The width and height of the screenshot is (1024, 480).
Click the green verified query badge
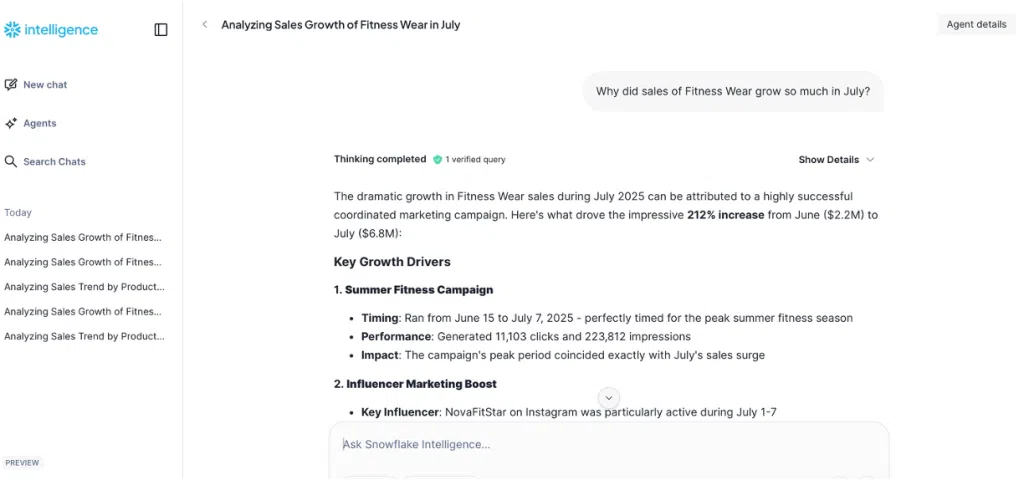[x=437, y=159]
